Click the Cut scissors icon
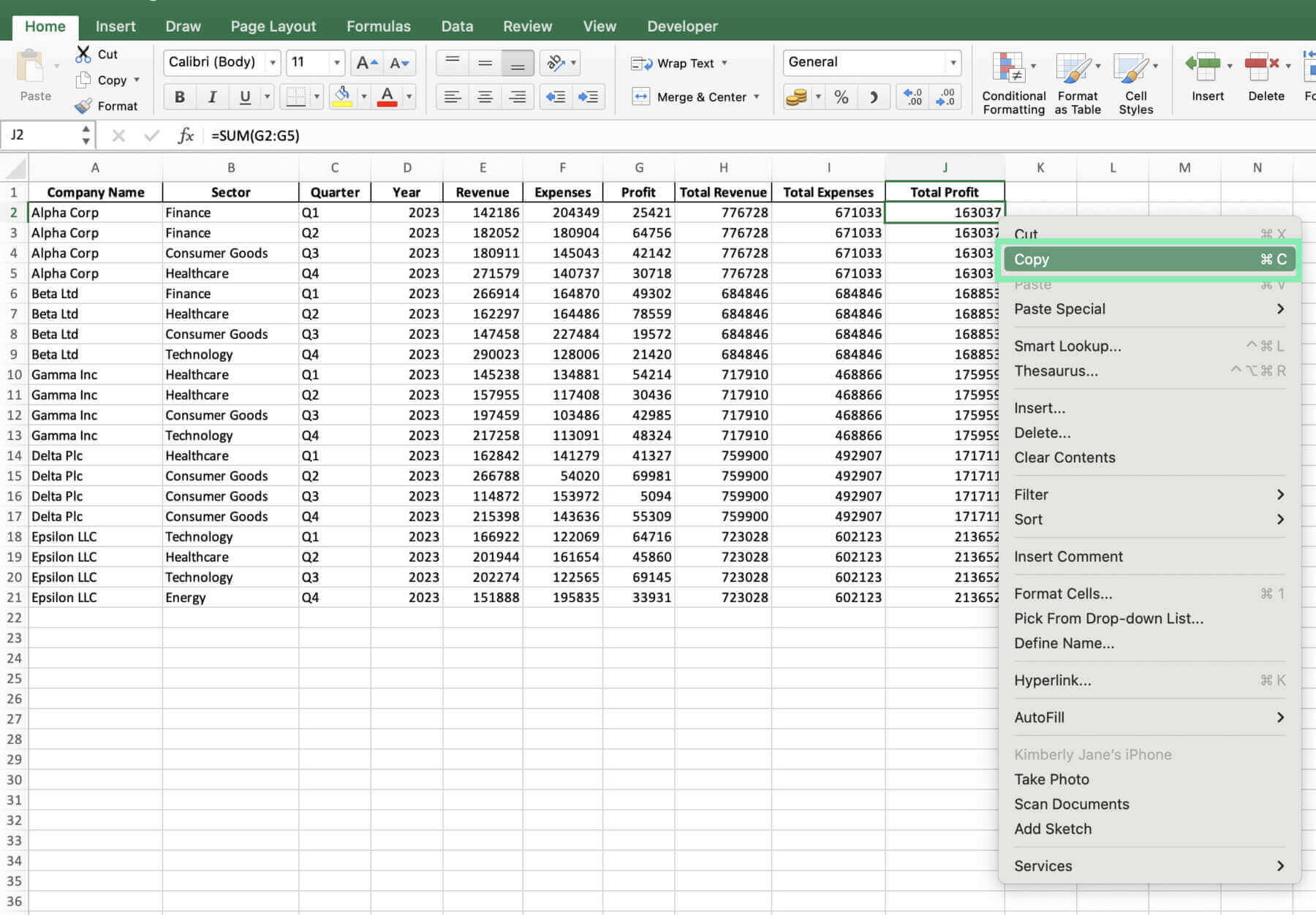 pyautogui.click(x=83, y=54)
